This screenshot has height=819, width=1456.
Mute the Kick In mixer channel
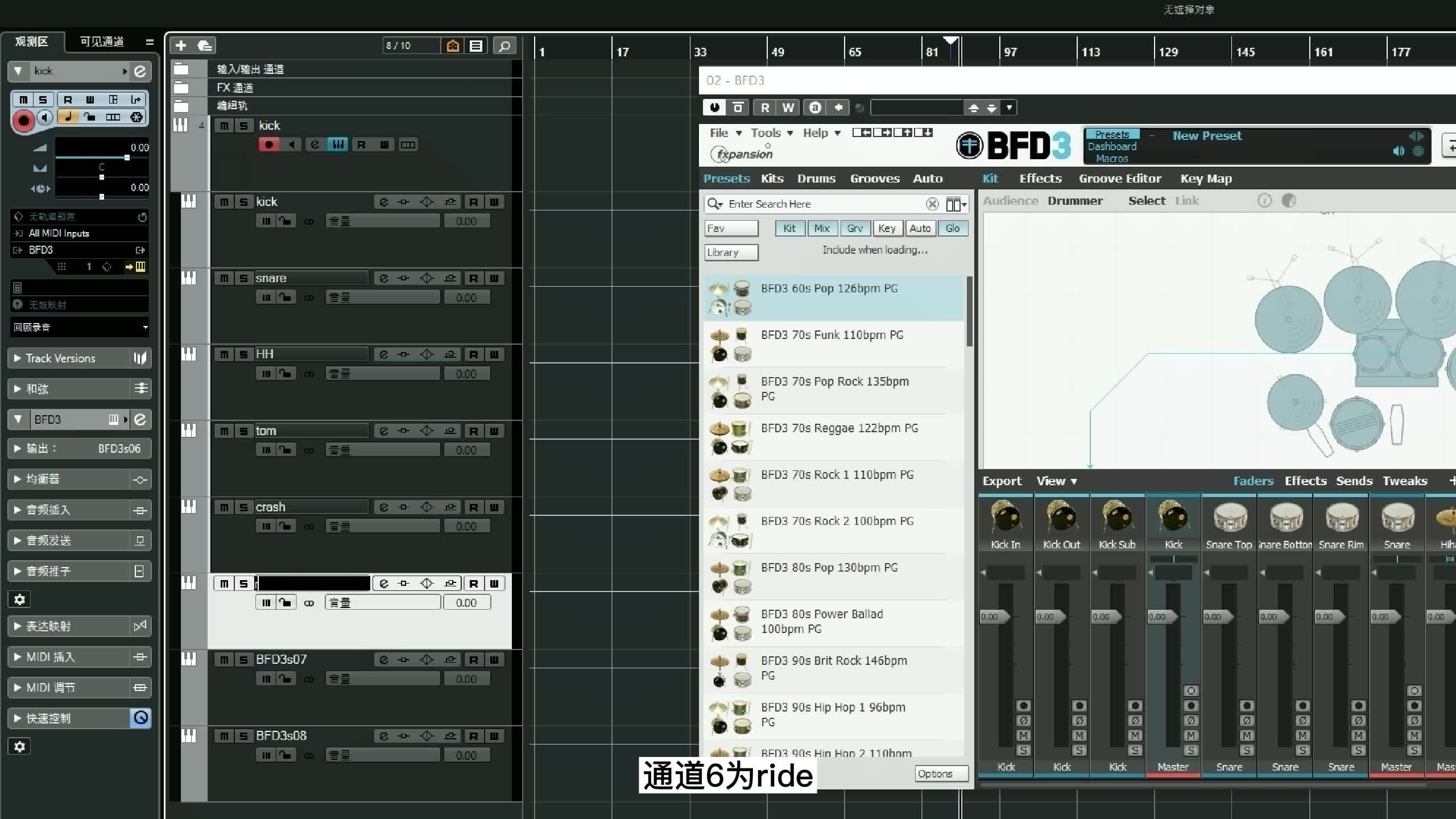(1023, 735)
